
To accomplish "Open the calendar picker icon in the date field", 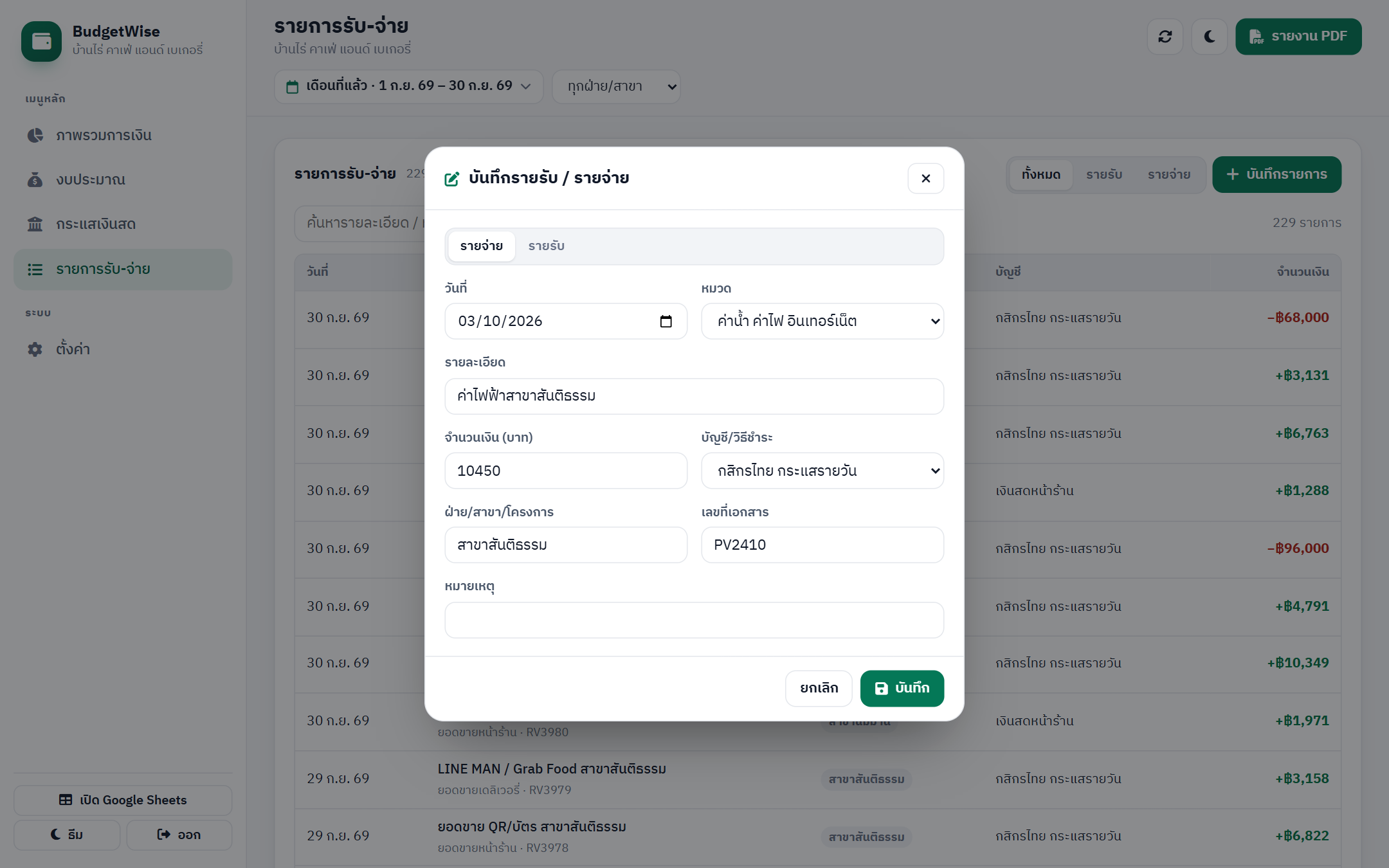I will point(666,321).
